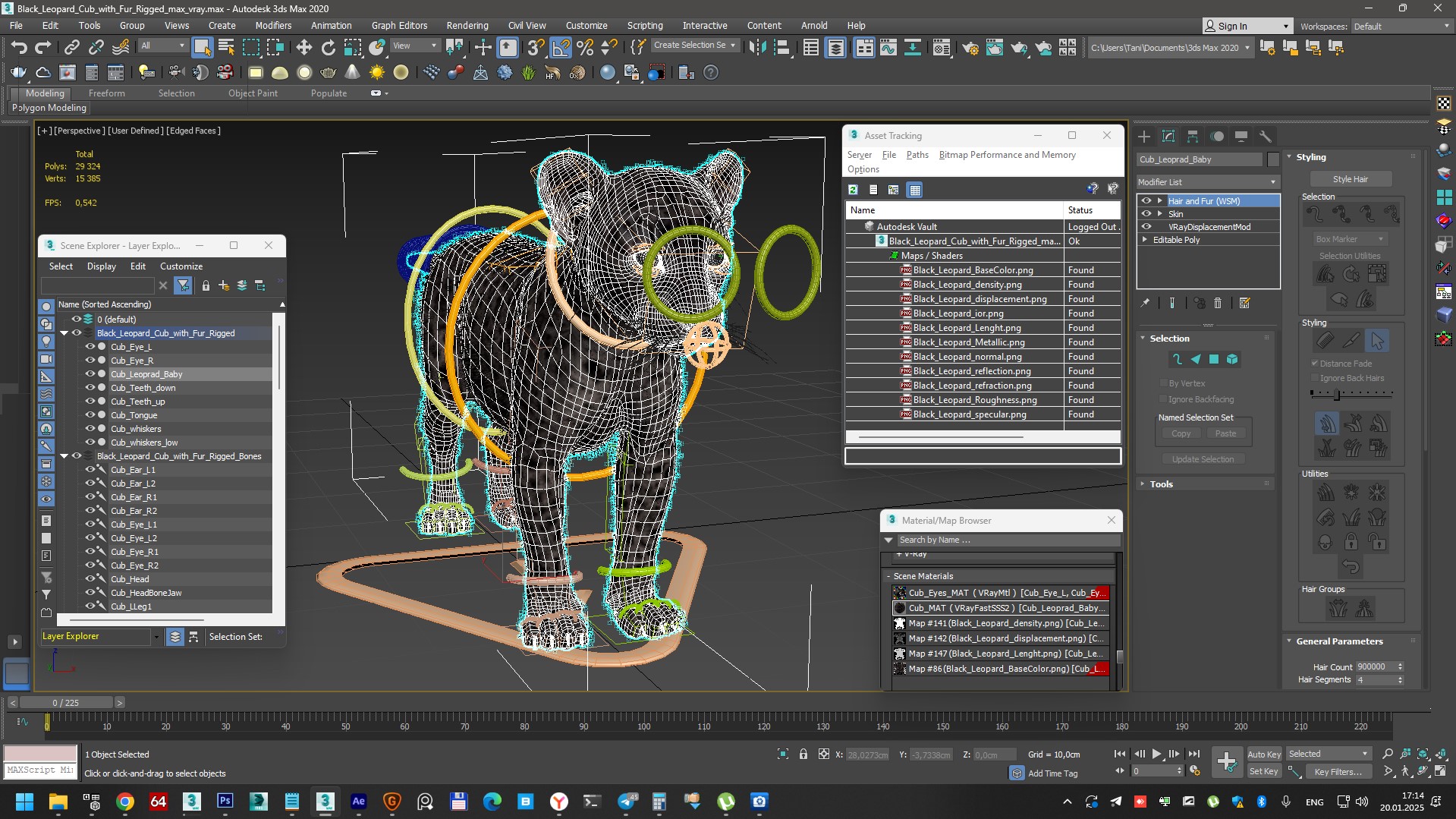The height and width of the screenshot is (819, 1456).
Task: Open the Utilities command panel tab
Action: pos(1266,137)
